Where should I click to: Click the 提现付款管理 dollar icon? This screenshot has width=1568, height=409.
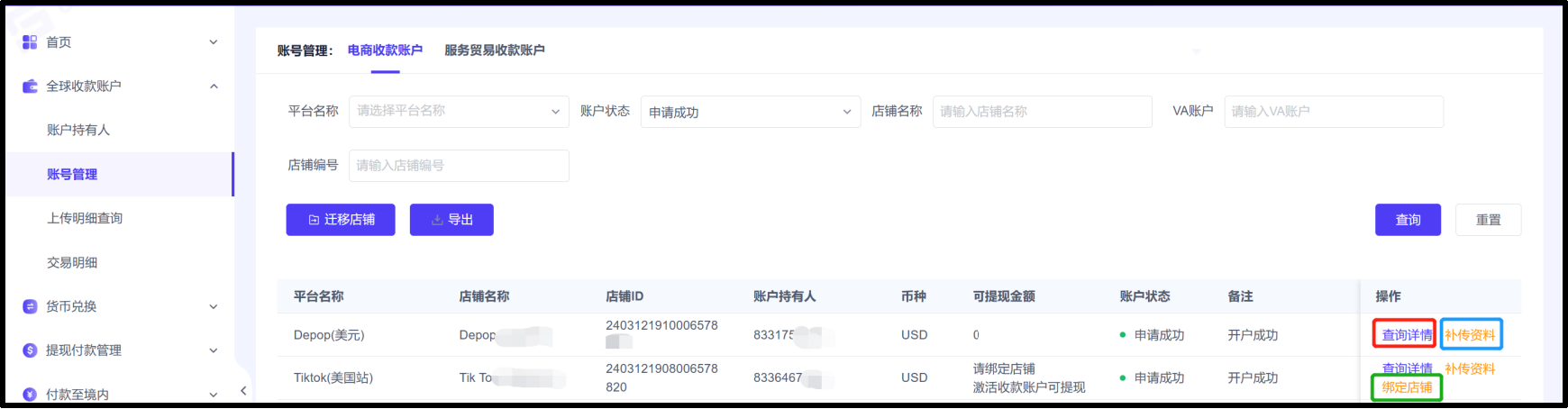click(30, 350)
